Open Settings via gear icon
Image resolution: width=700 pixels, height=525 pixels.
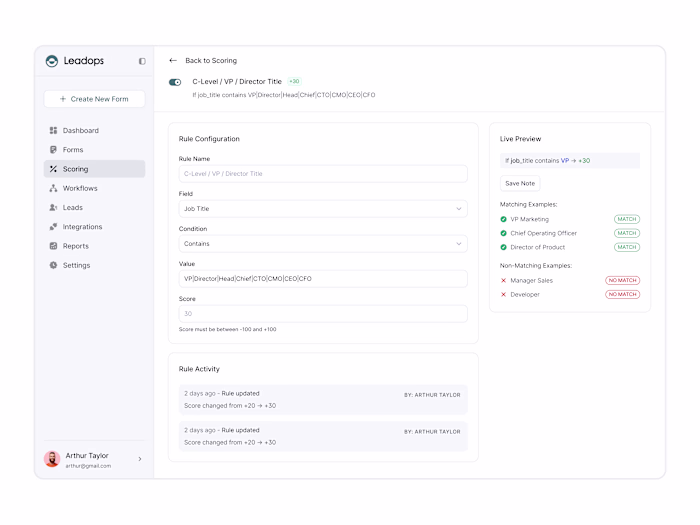pos(54,265)
